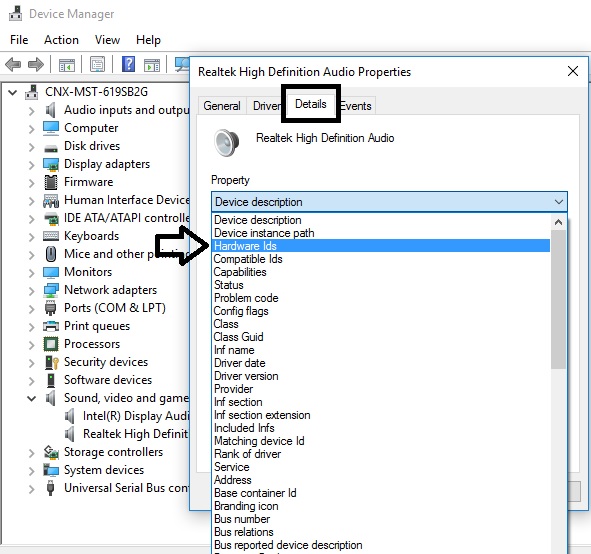Click the System devices folder icon
Viewport: 591px width, 554px height.
51,470
